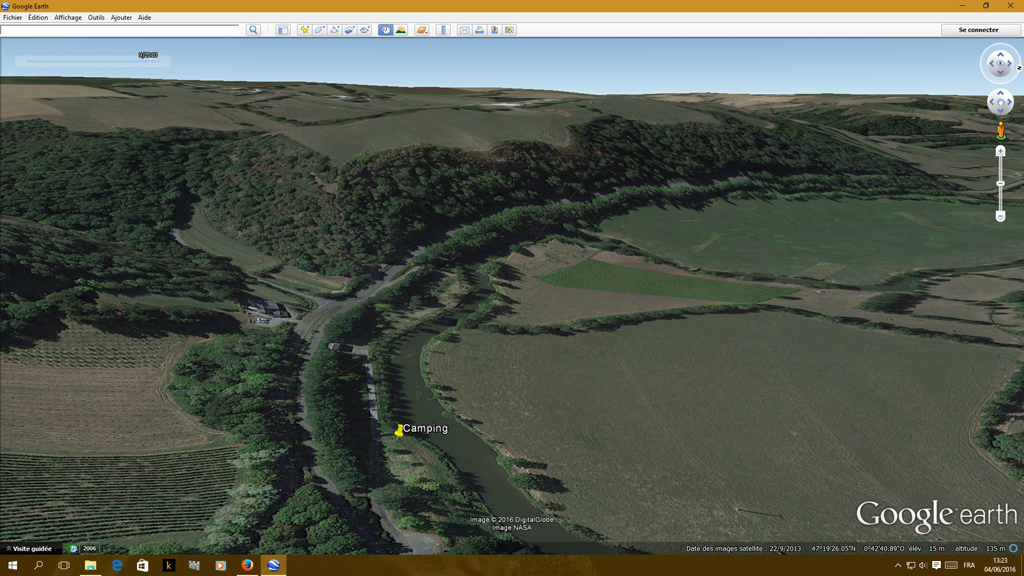Image resolution: width=1024 pixels, height=576 pixels.
Task: Click the yellow Camping placemark pin
Action: pyautogui.click(x=399, y=430)
